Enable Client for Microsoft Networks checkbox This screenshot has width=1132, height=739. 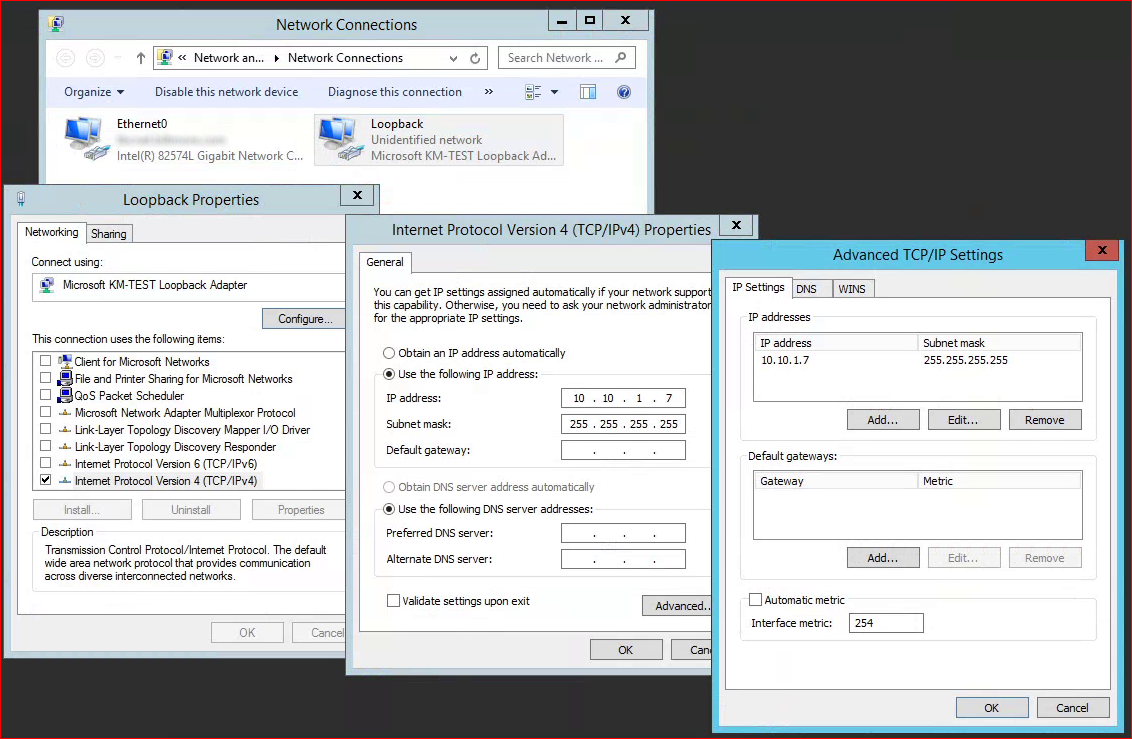coord(43,361)
